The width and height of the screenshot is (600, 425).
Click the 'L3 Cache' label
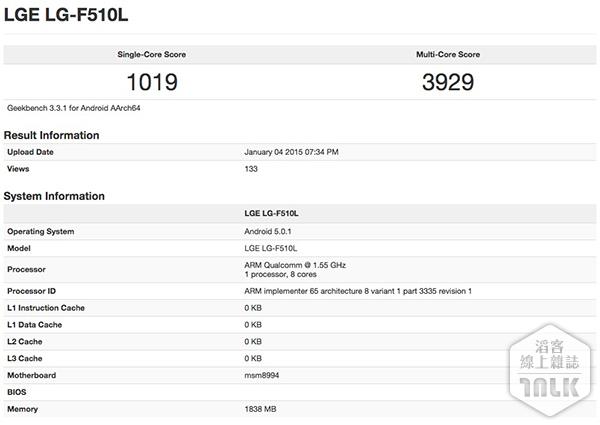(24, 358)
